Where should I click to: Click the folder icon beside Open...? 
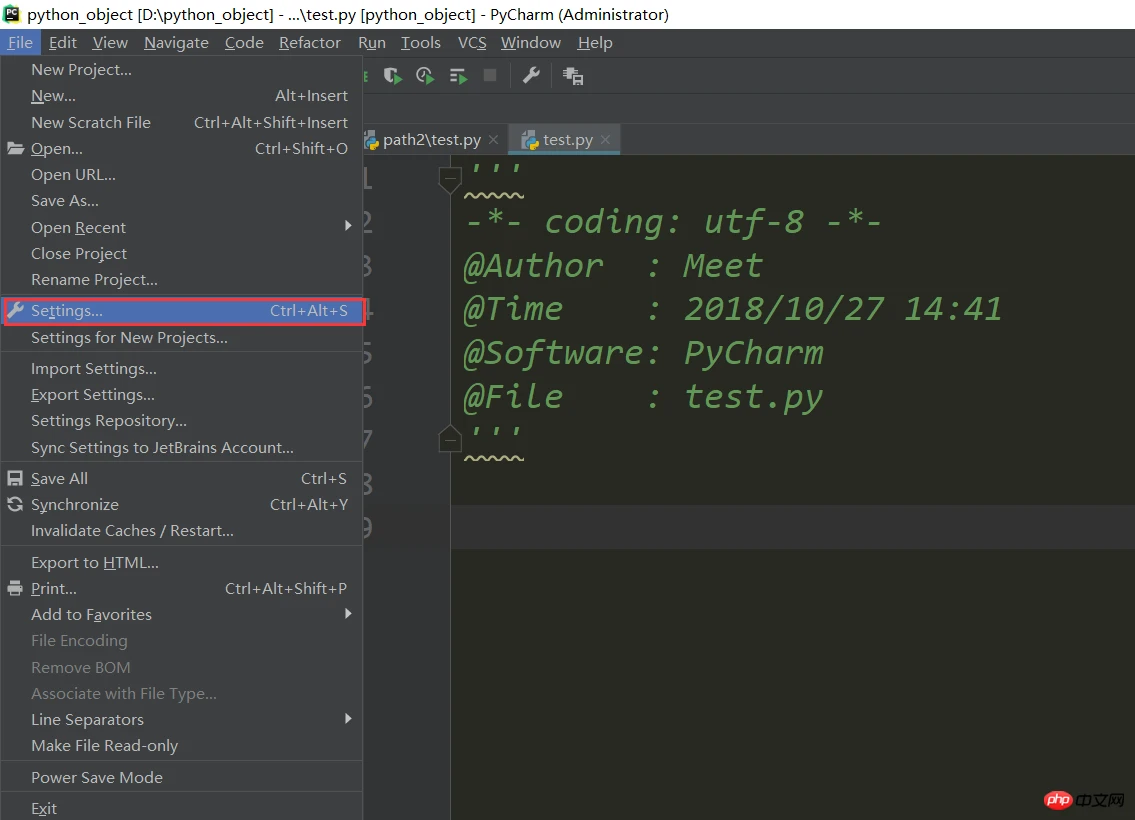(x=15, y=148)
